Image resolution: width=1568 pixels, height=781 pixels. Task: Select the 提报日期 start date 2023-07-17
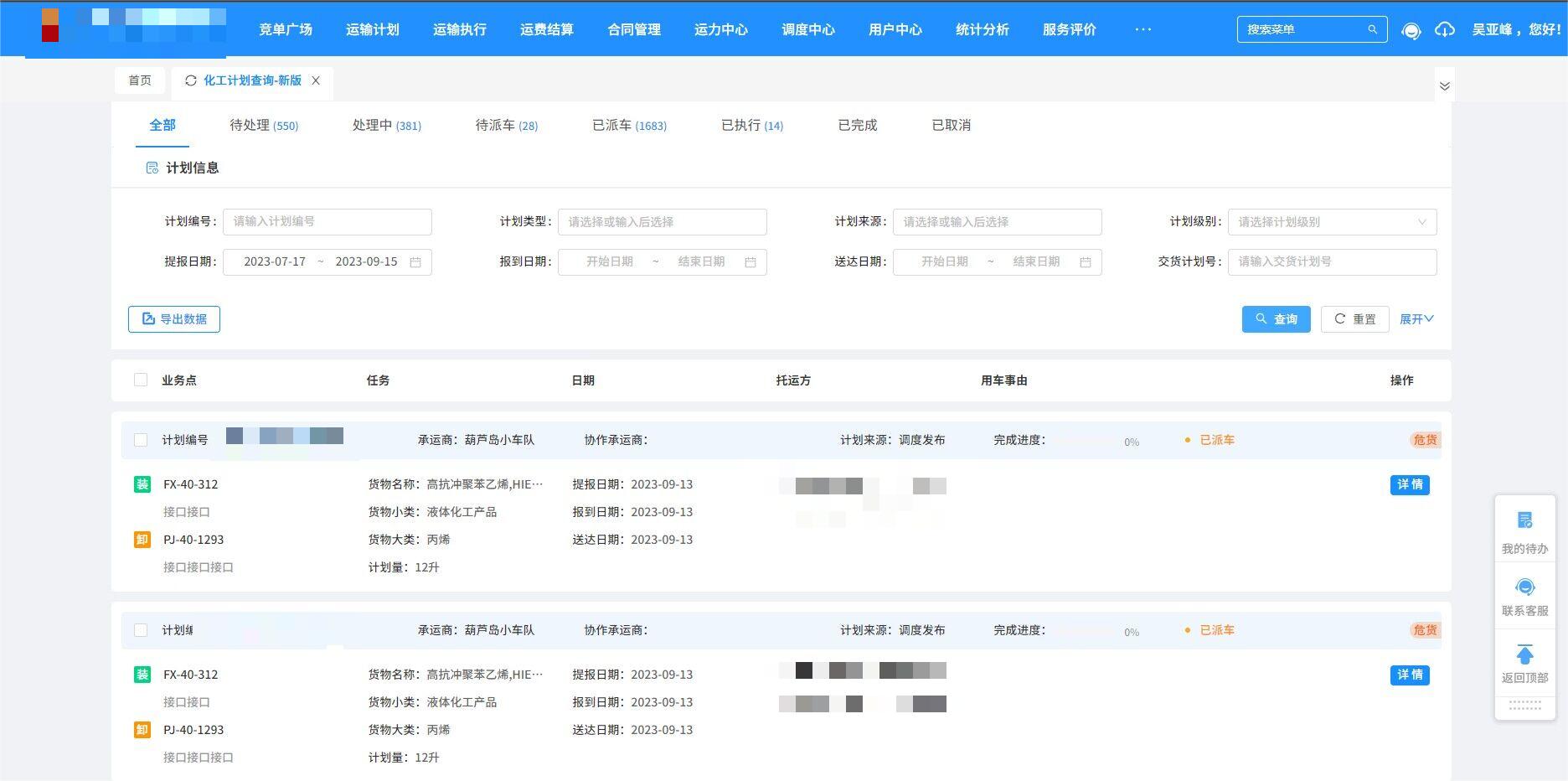[275, 261]
